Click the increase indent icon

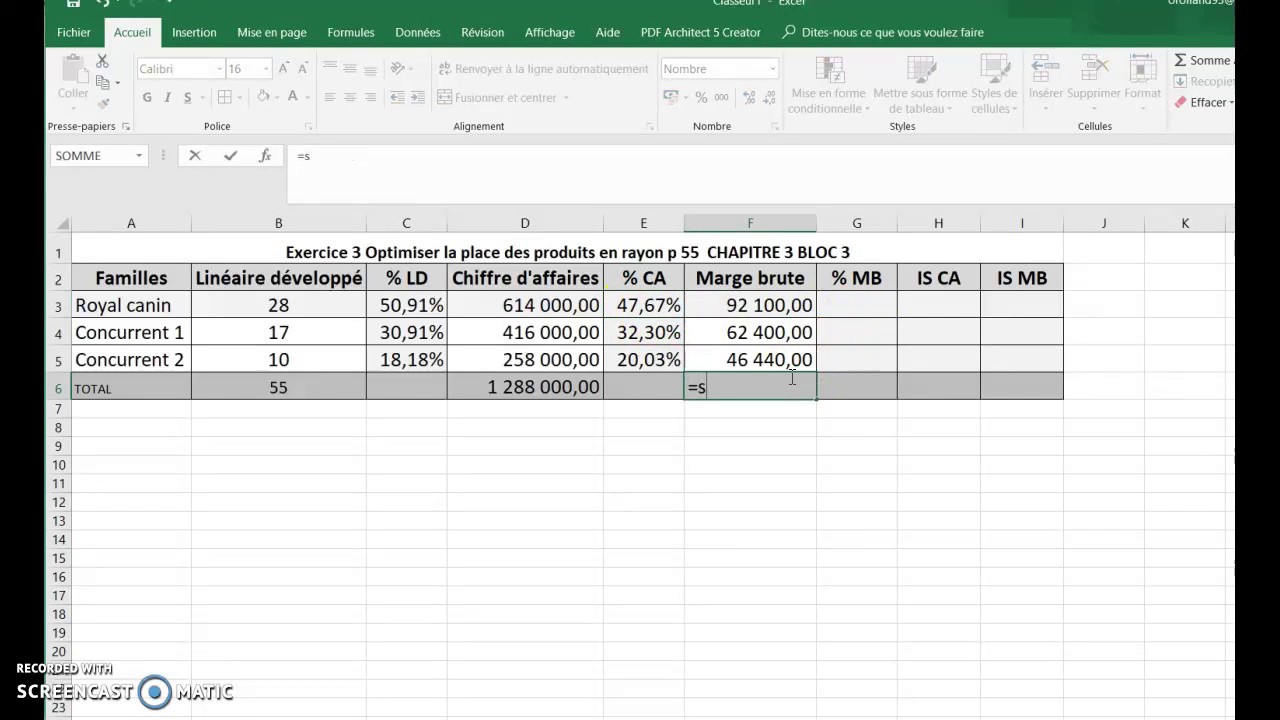coord(417,98)
